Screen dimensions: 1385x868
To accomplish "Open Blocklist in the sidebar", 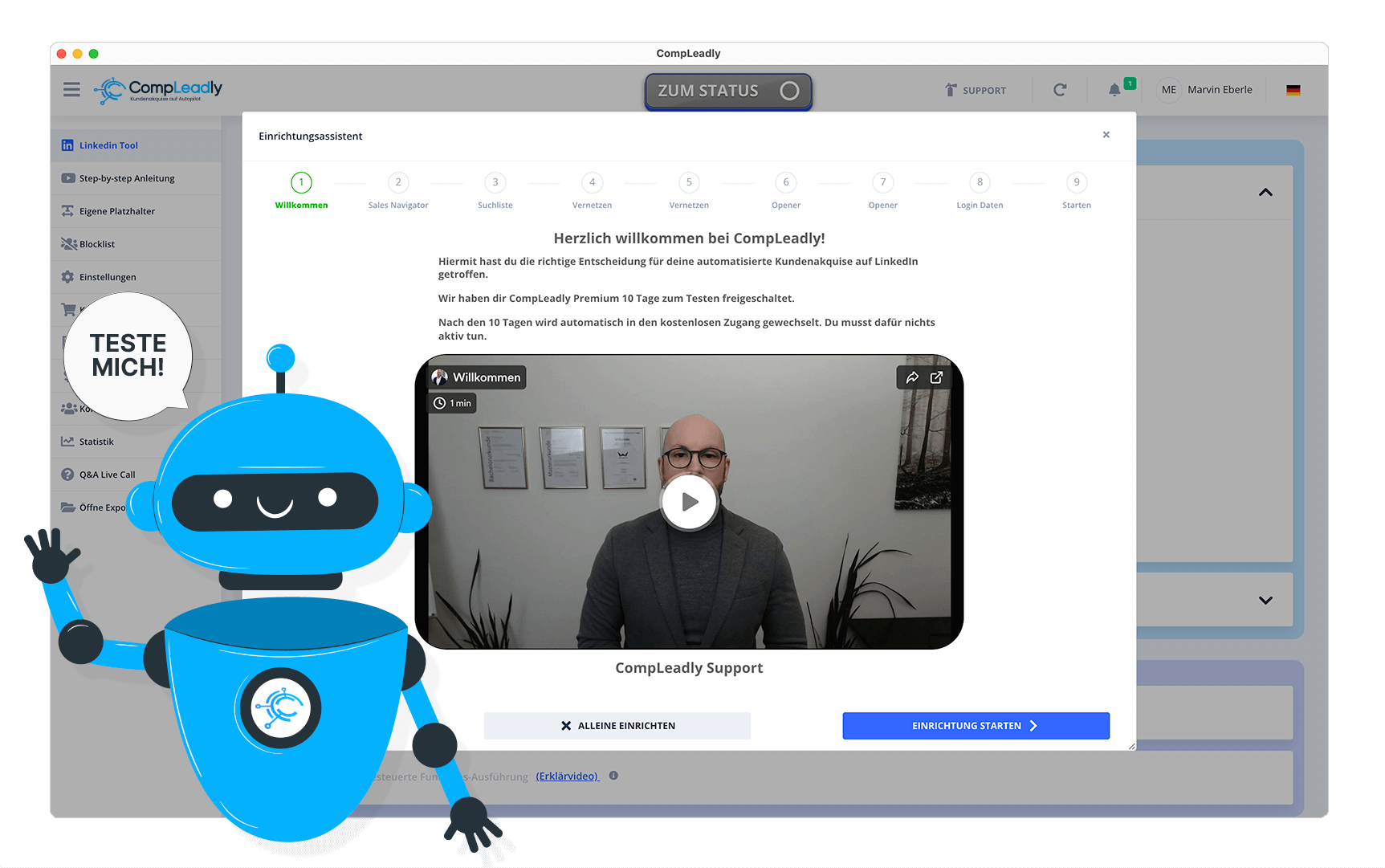I will [96, 244].
